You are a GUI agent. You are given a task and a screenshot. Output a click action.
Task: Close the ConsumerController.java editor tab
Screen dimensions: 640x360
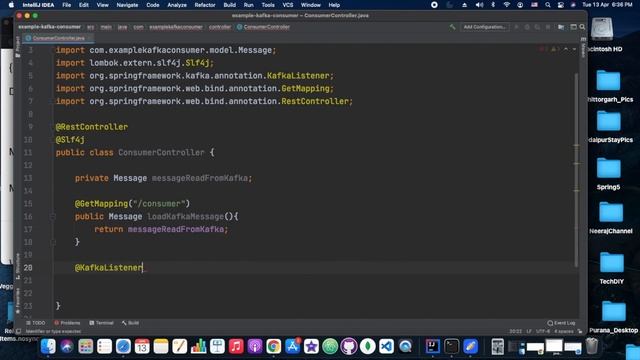tap(90, 38)
